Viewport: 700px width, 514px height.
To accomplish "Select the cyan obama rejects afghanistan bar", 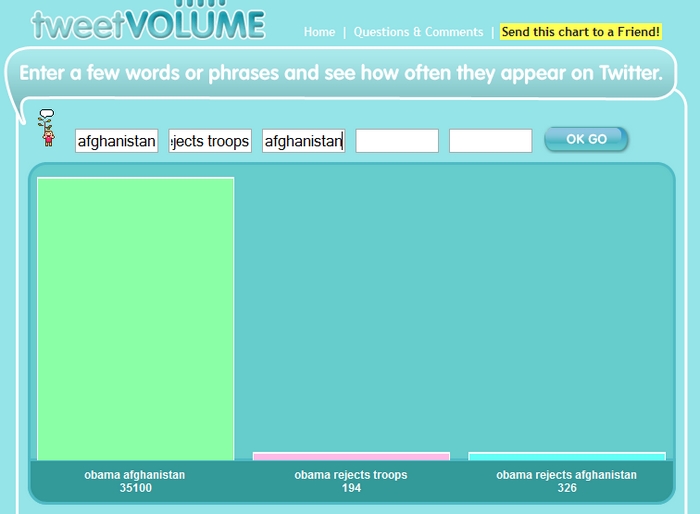I will [x=567, y=456].
